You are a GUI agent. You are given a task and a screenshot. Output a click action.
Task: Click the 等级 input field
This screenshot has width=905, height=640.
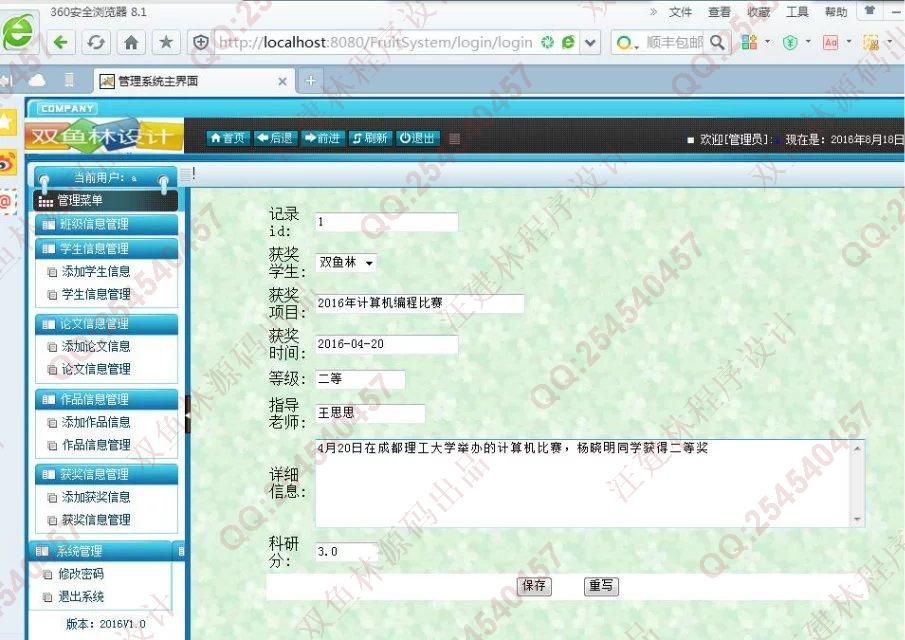[x=360, y=379]
